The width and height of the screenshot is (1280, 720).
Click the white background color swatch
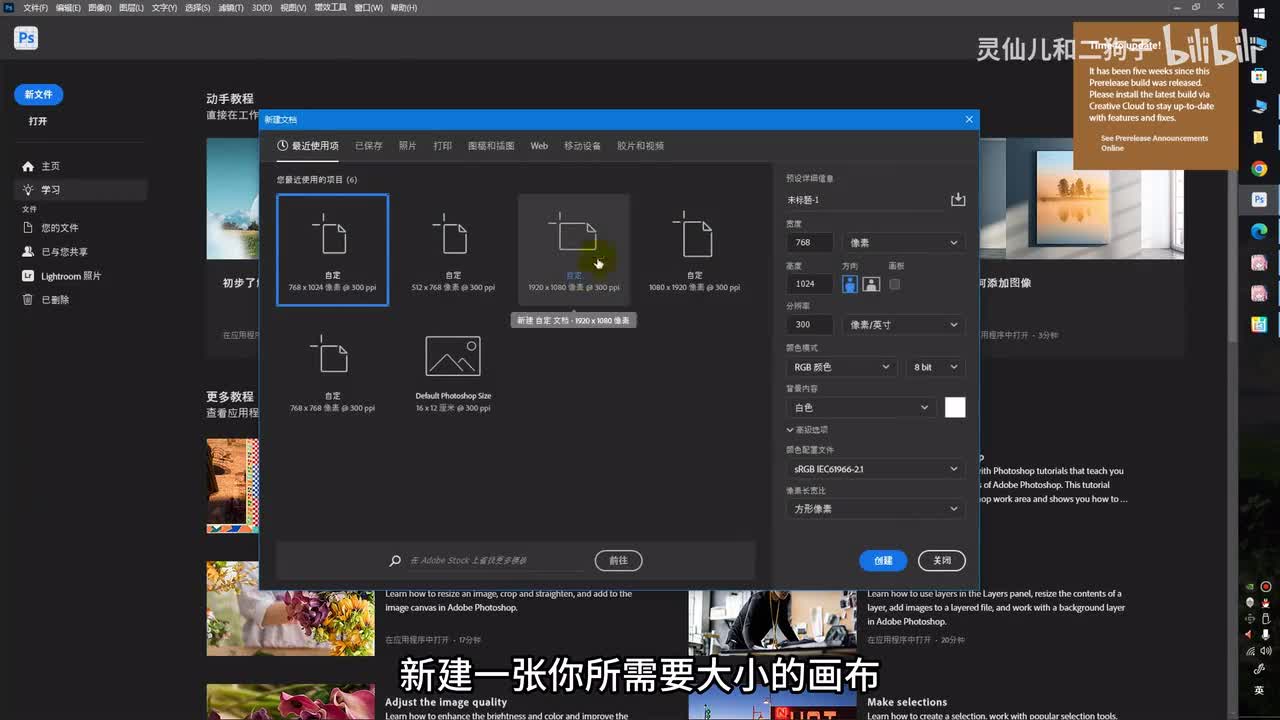point(955,407)
